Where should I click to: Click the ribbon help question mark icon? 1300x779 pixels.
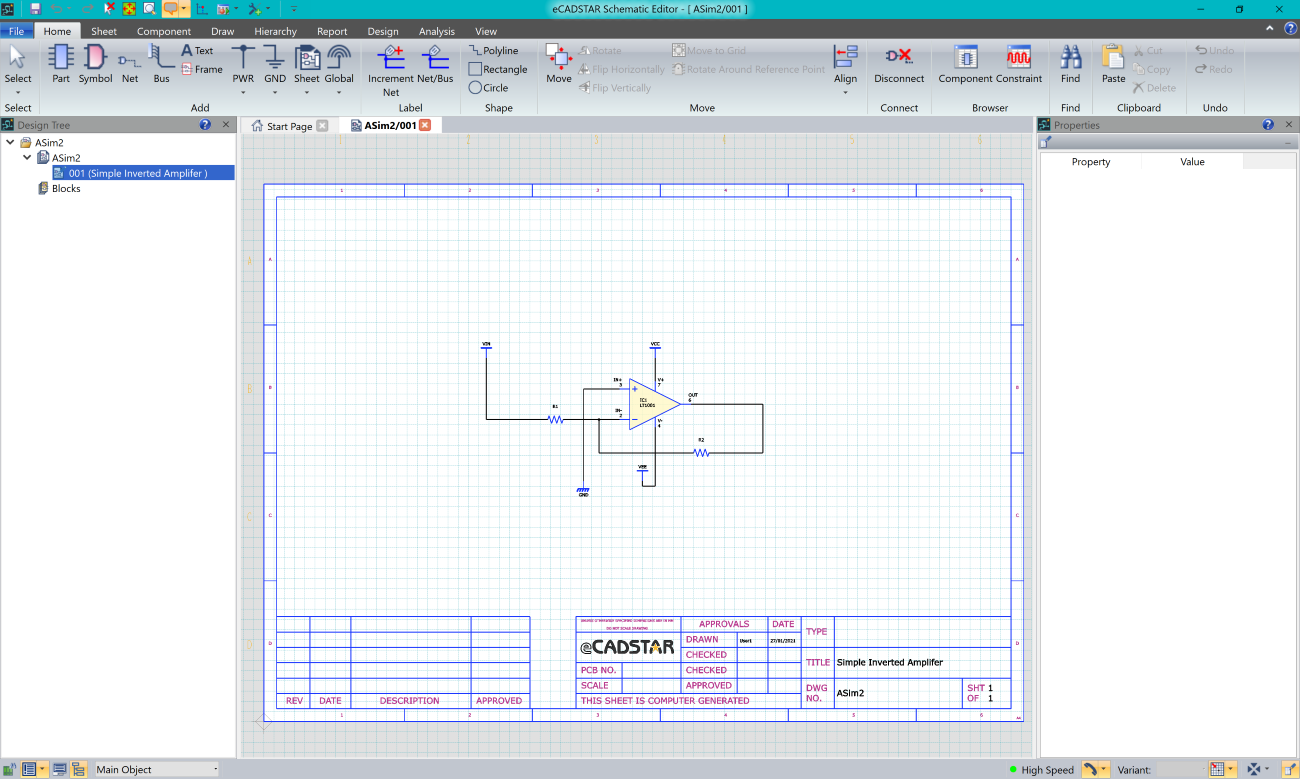[1290, 29]
